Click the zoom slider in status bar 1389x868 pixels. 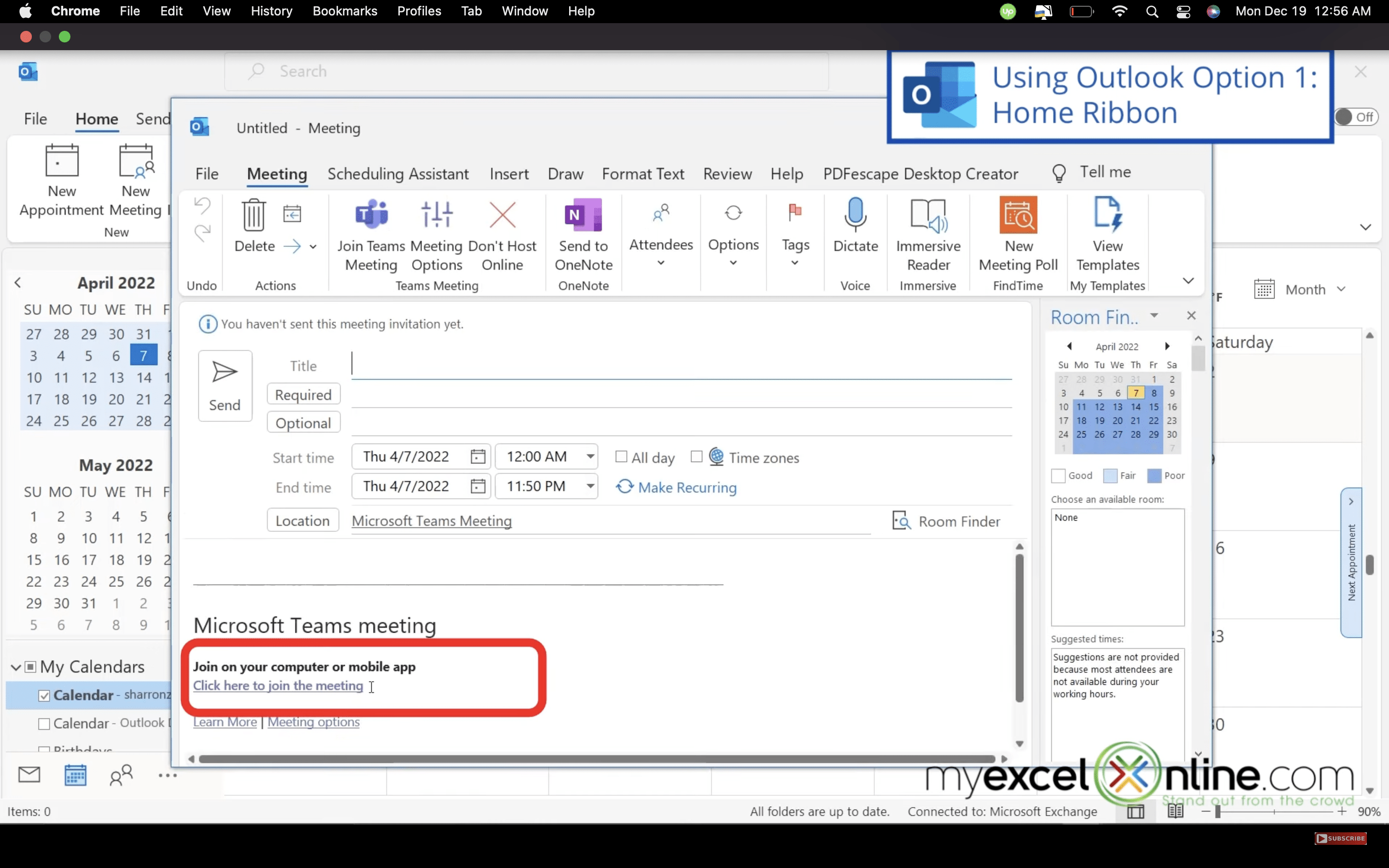pyautogui.click(x=1273, y=811)
